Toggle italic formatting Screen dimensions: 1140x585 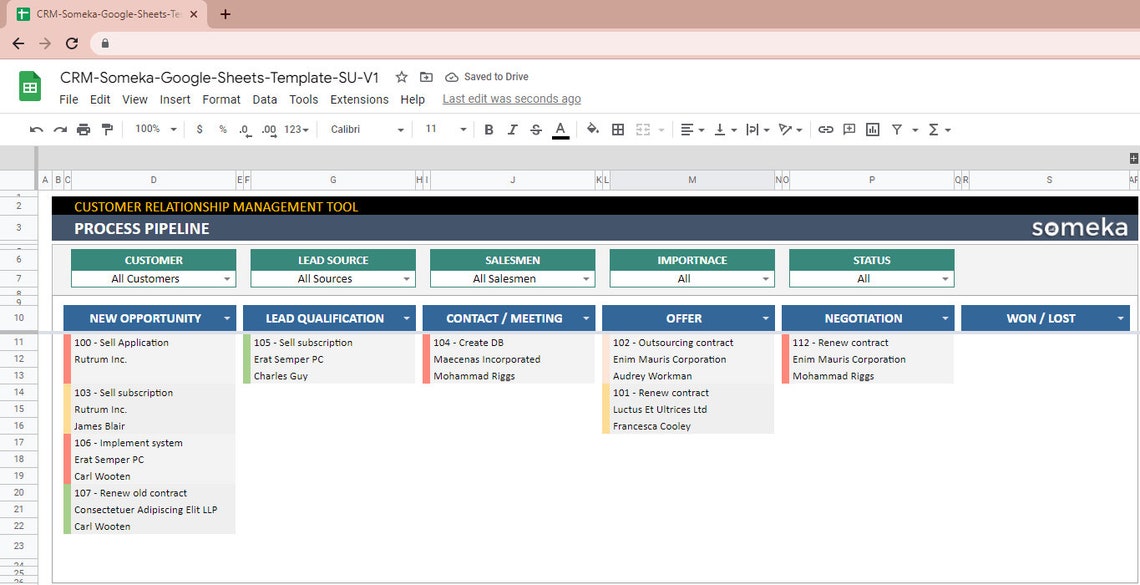tap(512, 129)
